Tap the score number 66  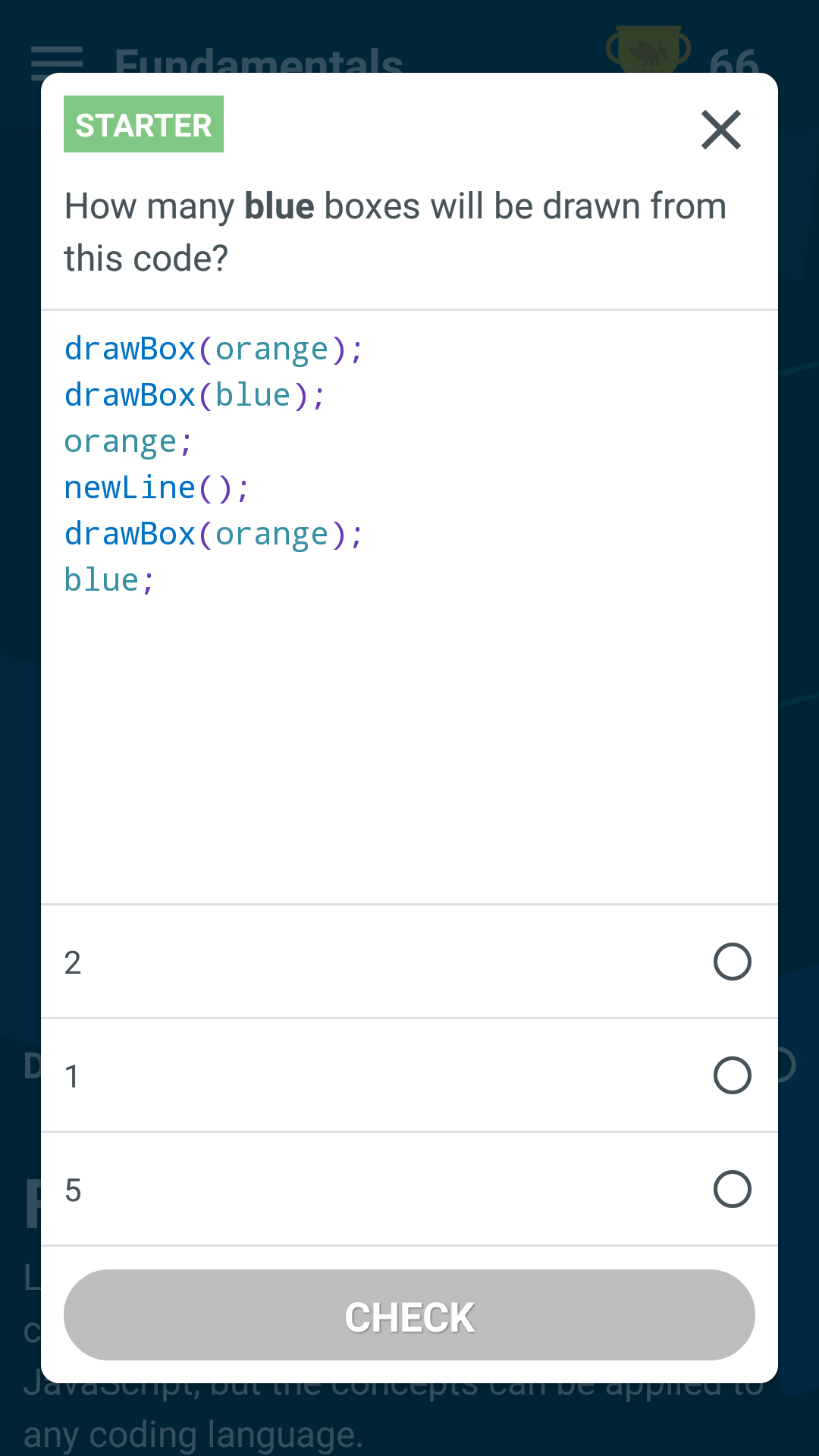point(734,61)
